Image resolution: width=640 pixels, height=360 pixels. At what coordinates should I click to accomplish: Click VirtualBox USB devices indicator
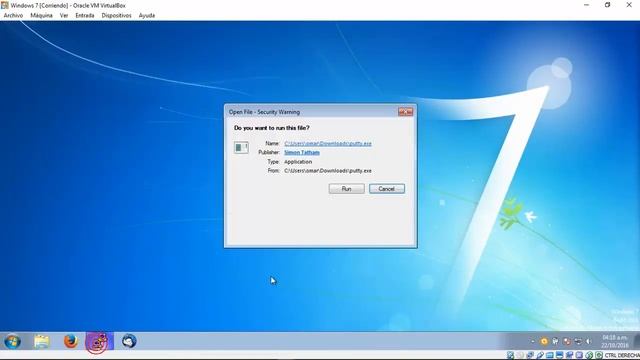click(540, 355)
